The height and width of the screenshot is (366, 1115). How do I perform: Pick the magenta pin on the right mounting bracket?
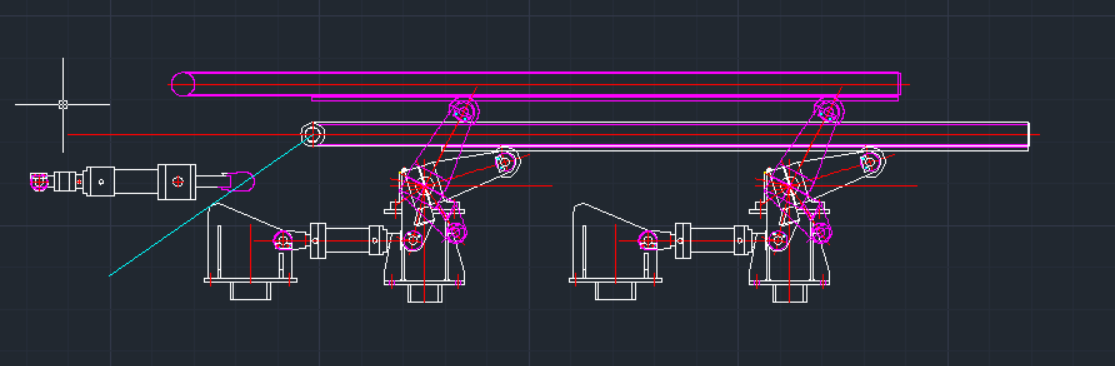[648, 240]
